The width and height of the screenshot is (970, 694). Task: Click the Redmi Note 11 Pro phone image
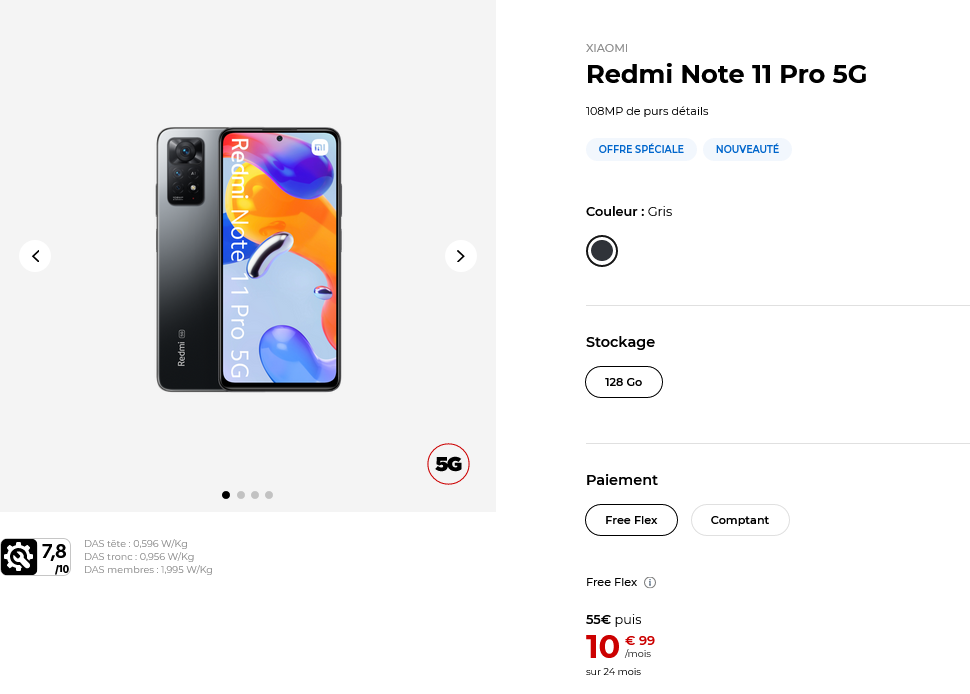point(249,259)
